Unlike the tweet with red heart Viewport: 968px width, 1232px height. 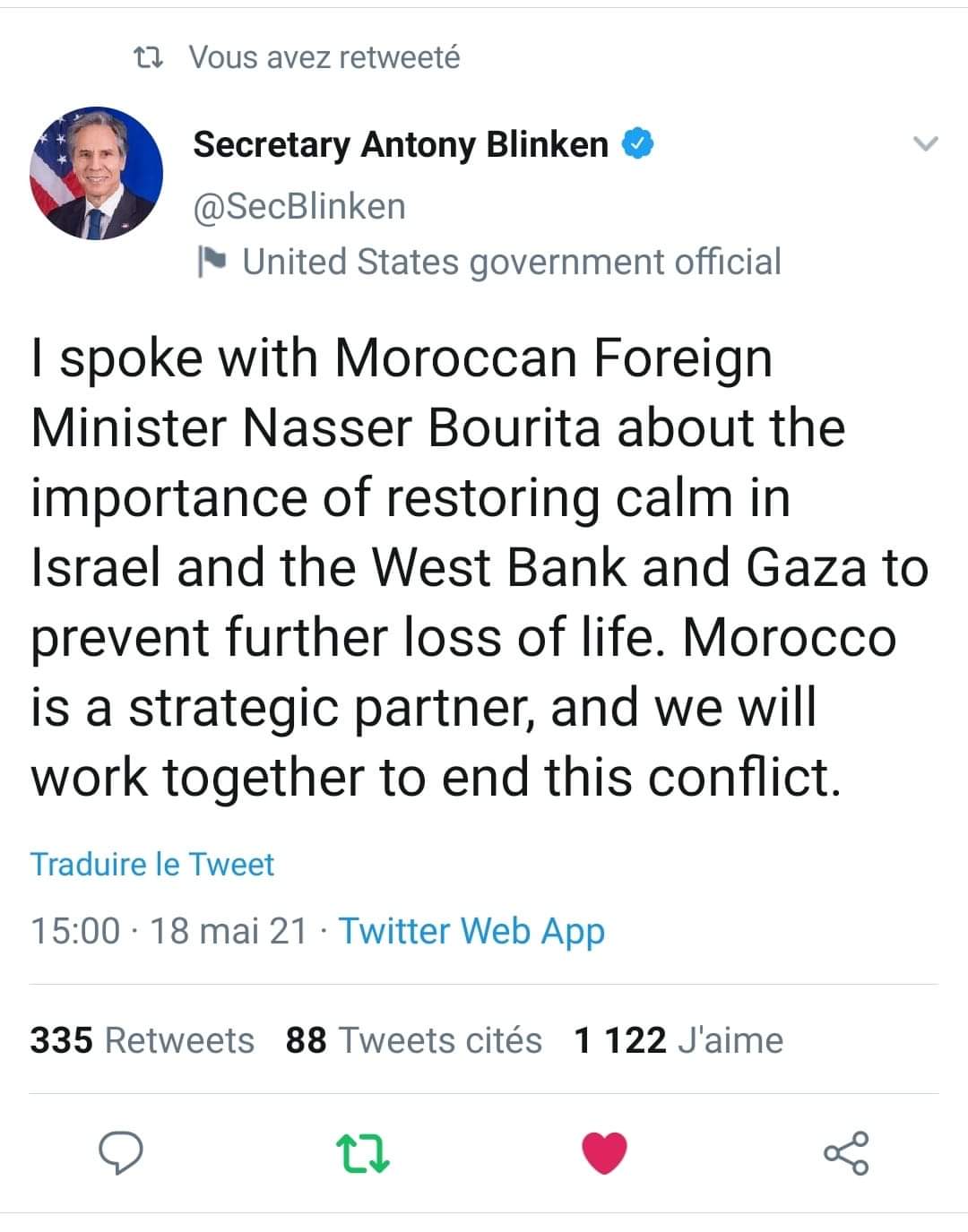point(604,1153)
